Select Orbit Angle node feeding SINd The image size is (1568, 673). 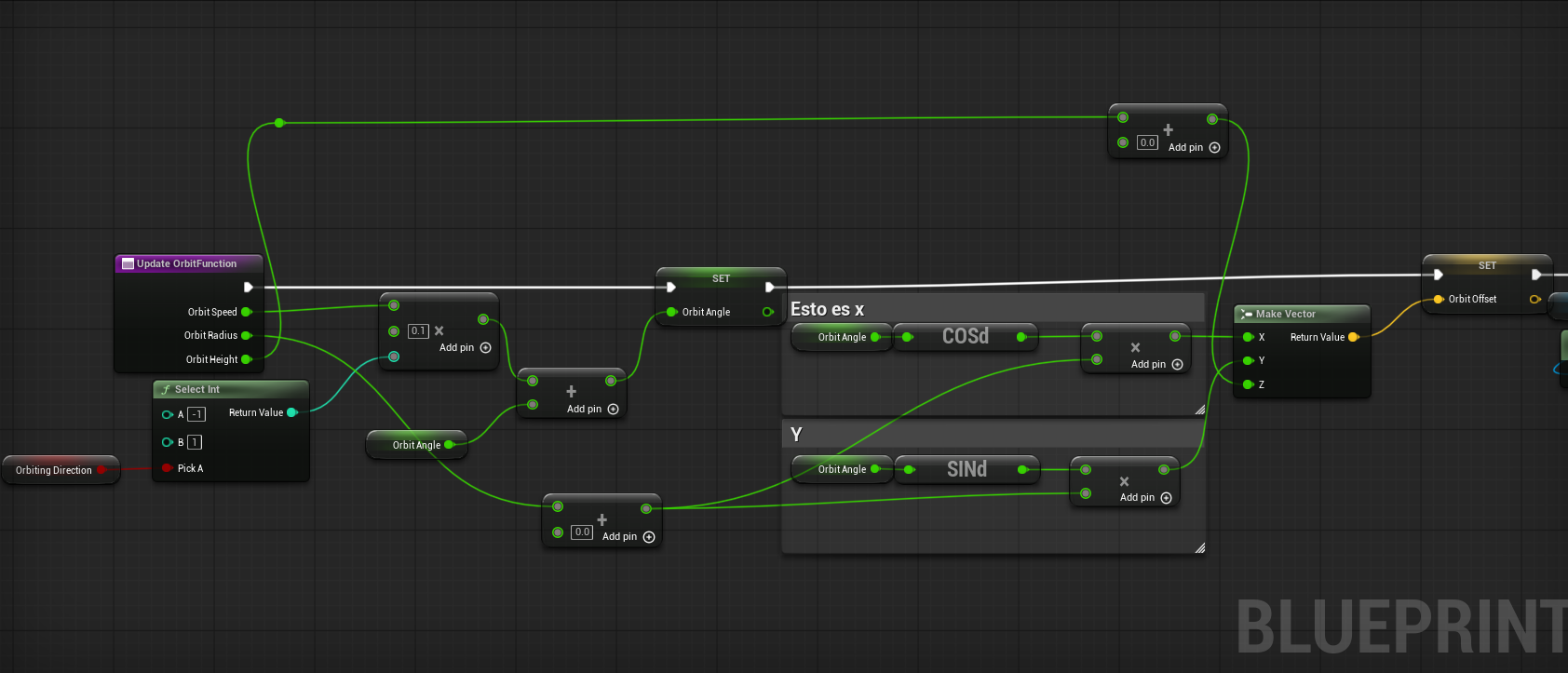[x=842, y=469]
